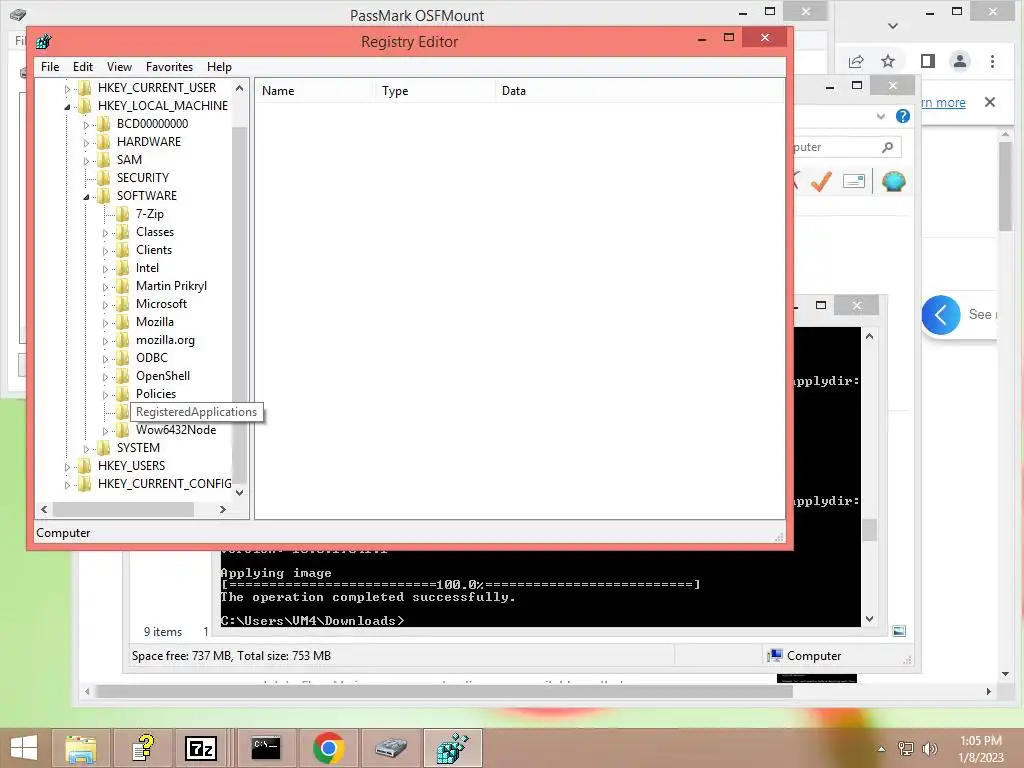Select the ODBC registry key
Viewport: 1024px width, 768px height.
(x=152, y=357)
